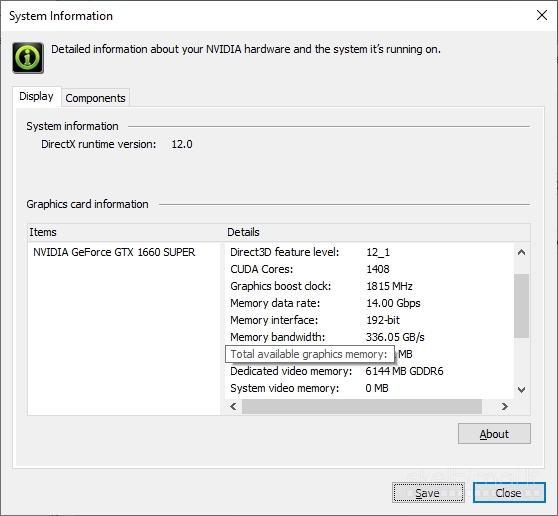This screenshot has width=558, height=516.
Task: Click the horizontal scroll left arrow
Action: point(233,406)
